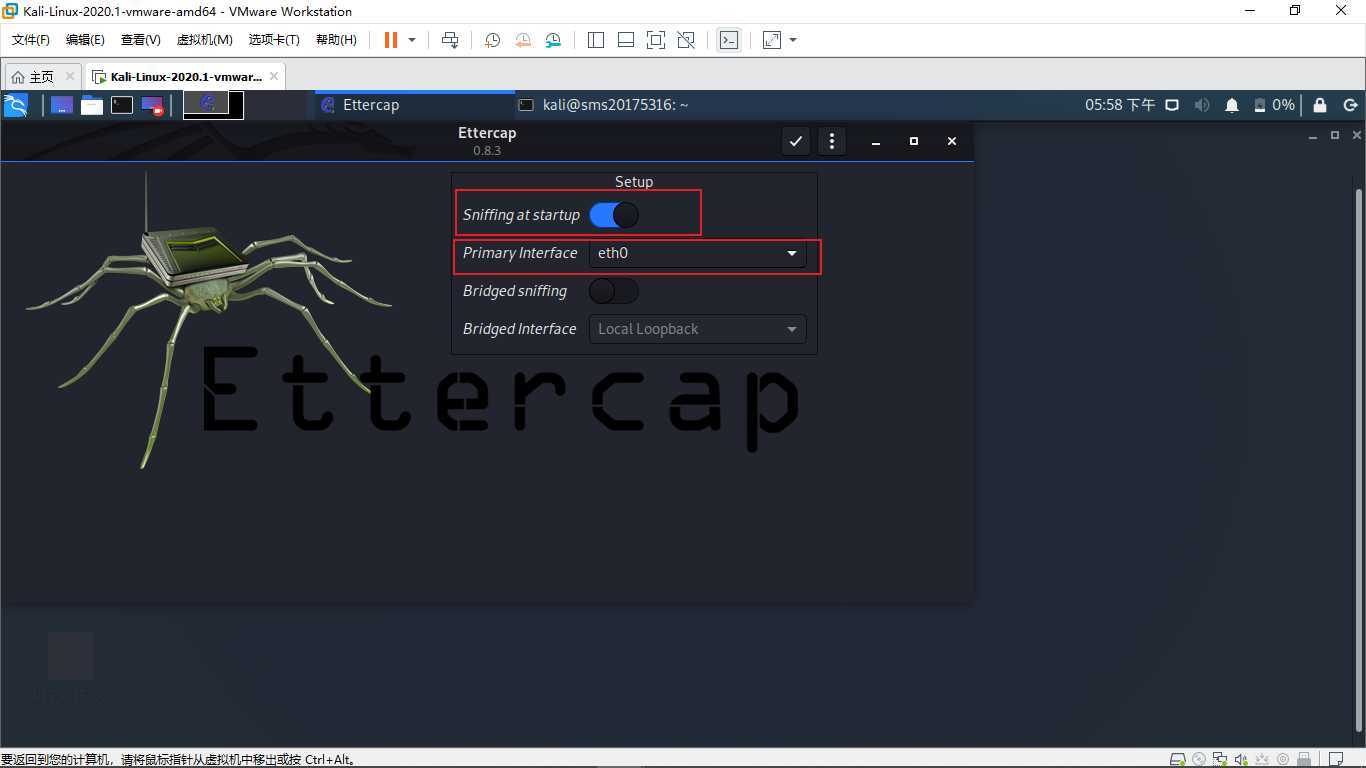Image resolution: width=1366 pixels, height=768 pixels.
Task: Switch to the Ettercap taskbar window button
Action: click(x=415, y=105)
